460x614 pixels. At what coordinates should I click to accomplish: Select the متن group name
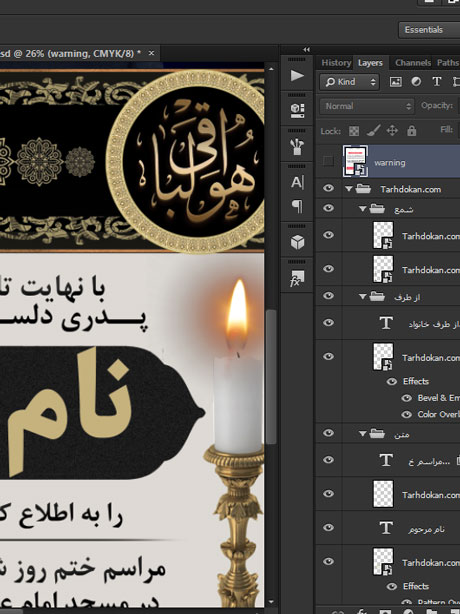pos(402,434)
